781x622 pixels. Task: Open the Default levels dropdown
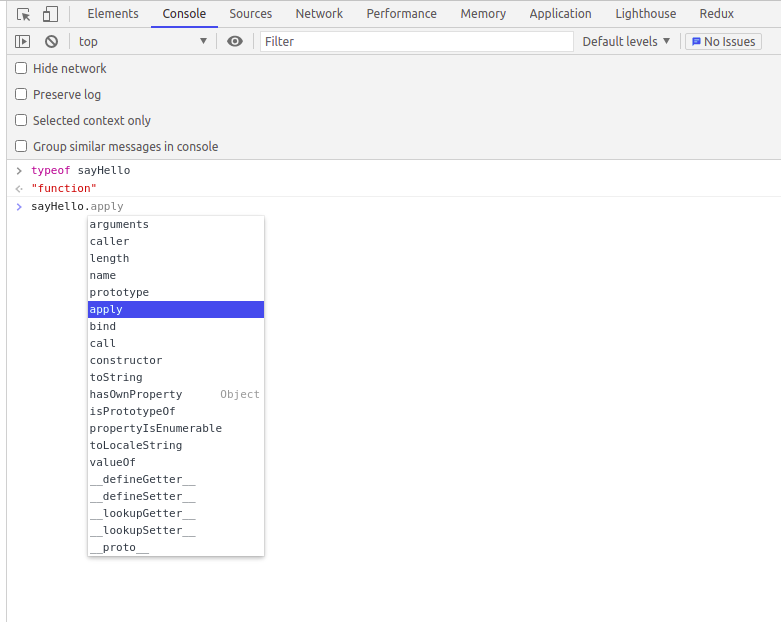tap(626, 41)
